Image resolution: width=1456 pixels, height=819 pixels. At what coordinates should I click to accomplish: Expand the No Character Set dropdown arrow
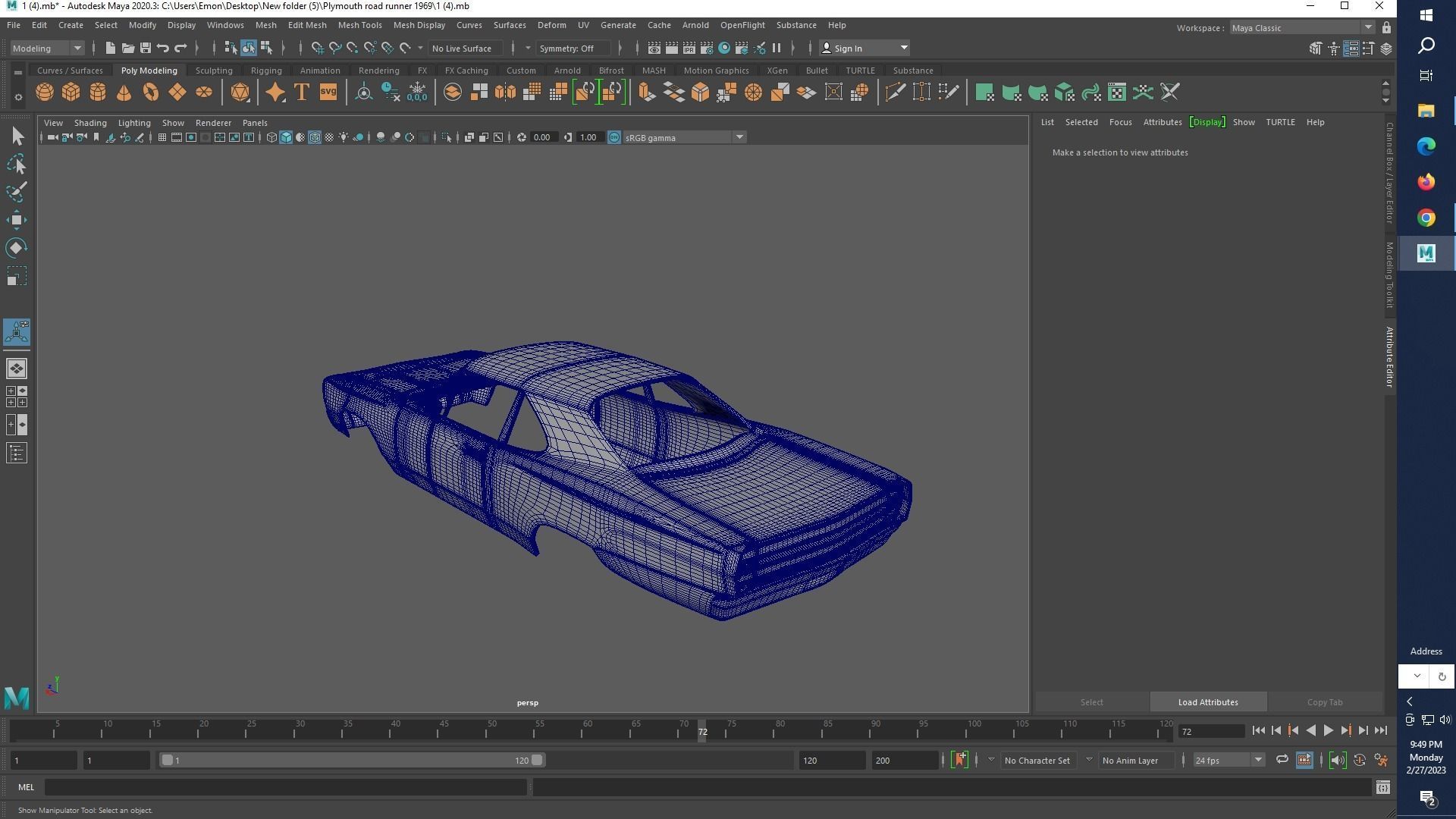point(990,760)
